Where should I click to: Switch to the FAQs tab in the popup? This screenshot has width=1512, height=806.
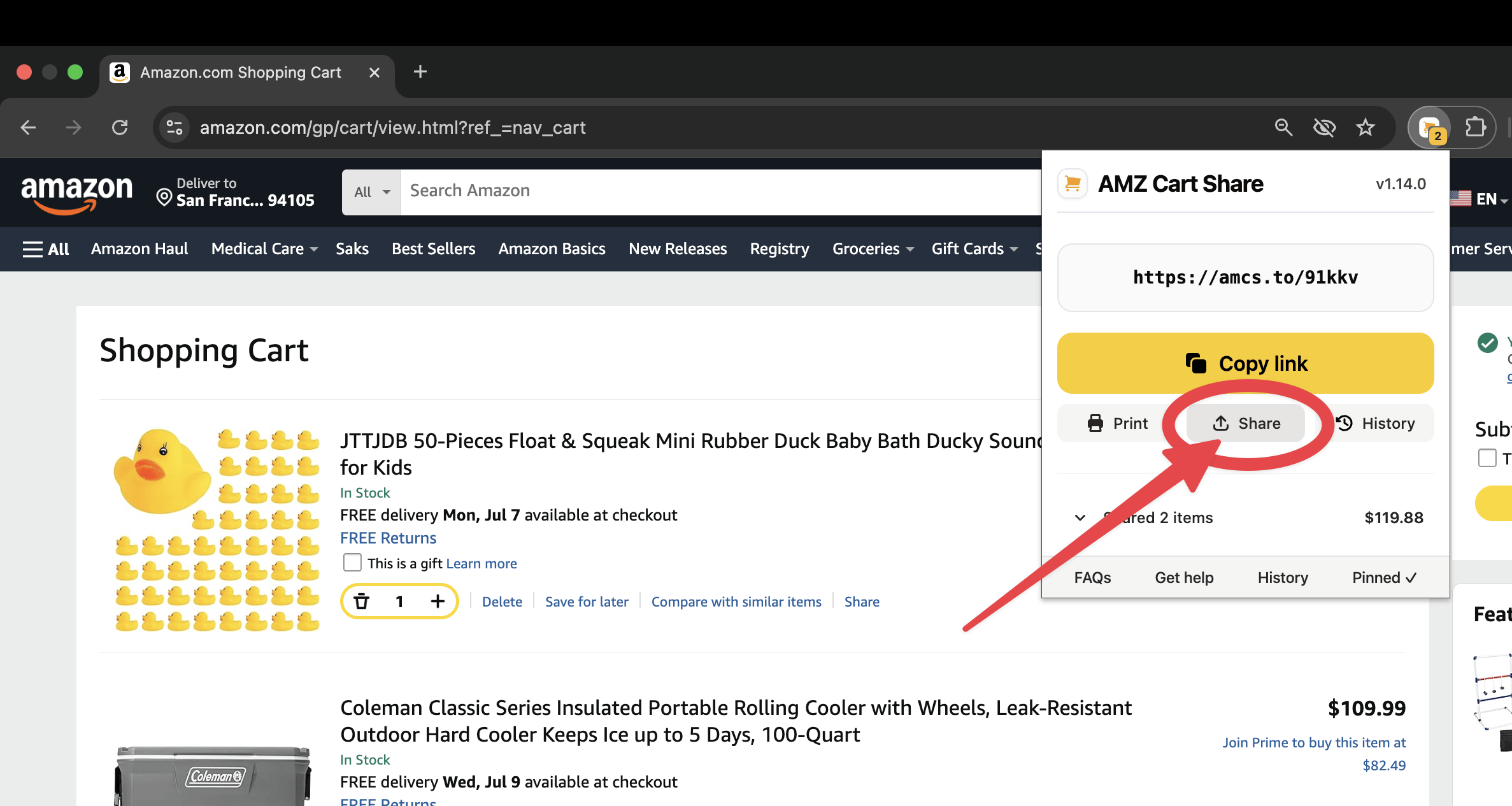point(1092,577)
